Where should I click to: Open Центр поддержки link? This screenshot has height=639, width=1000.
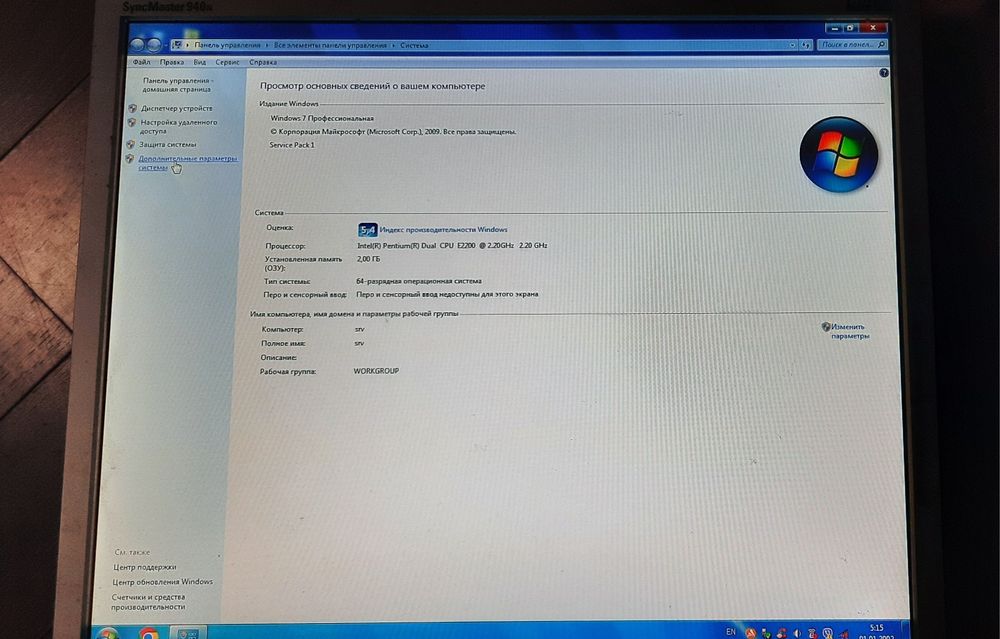[x=145, y=567]
